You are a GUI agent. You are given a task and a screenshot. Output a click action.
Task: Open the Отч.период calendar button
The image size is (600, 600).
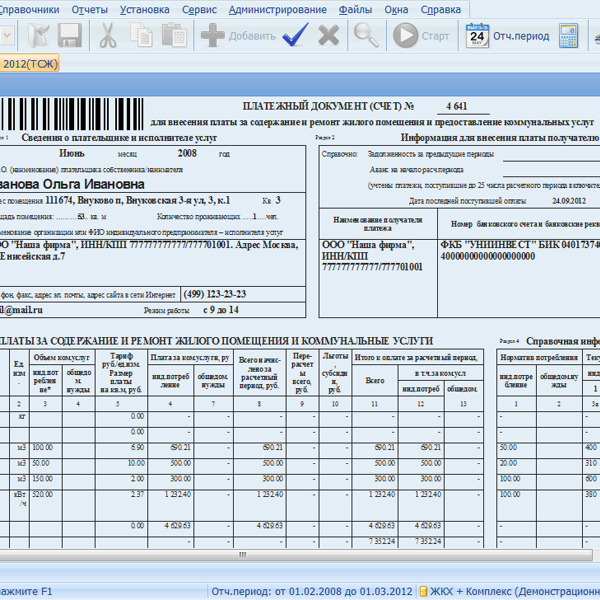[x=509, y=36]
